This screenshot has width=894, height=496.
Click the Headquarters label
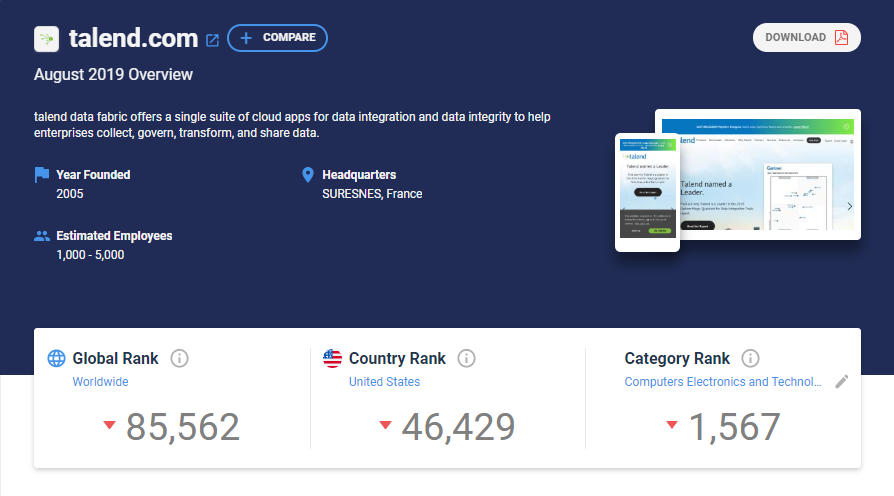click(359, 174)
